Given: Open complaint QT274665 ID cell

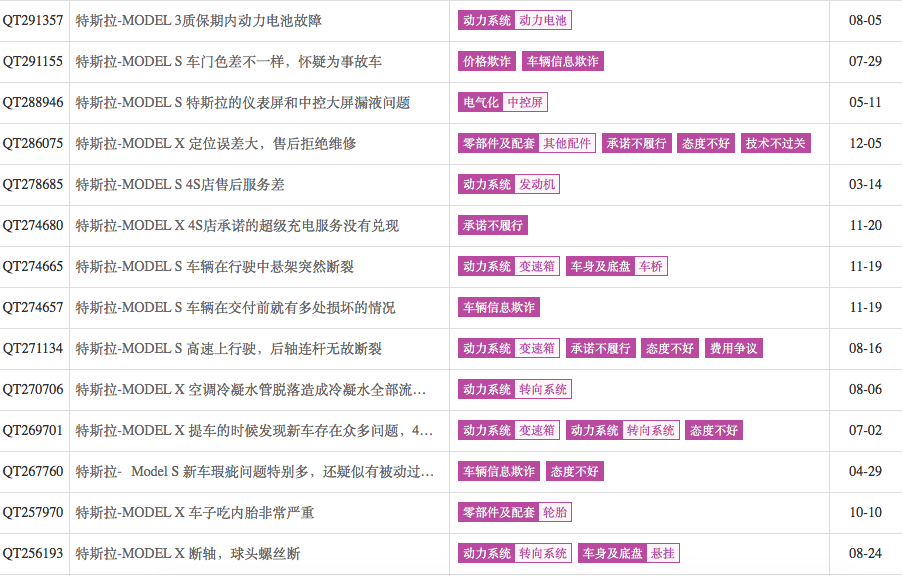Looking at the screenshot, I should [x=33, y=266].
